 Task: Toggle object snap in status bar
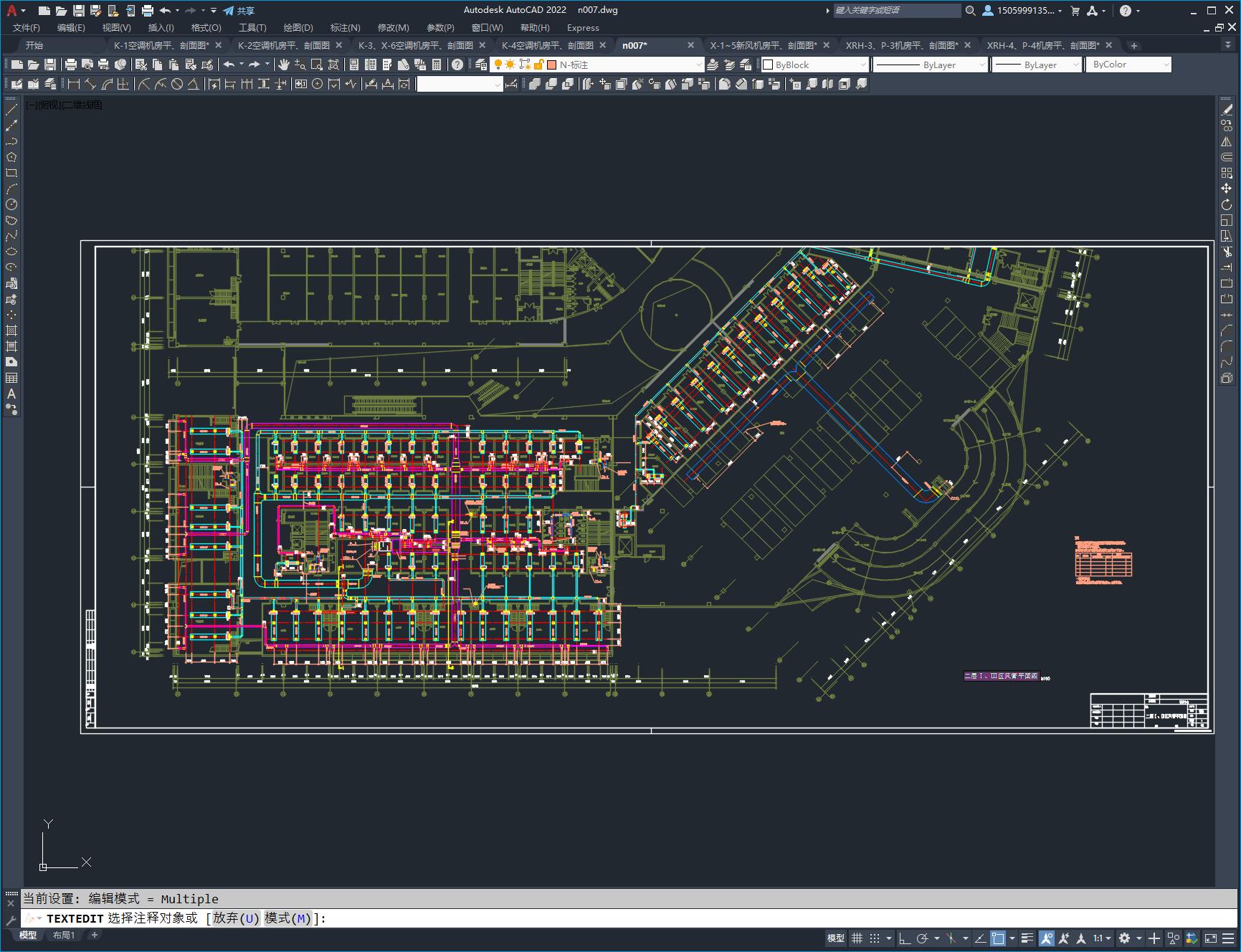(x=998, y=938)
